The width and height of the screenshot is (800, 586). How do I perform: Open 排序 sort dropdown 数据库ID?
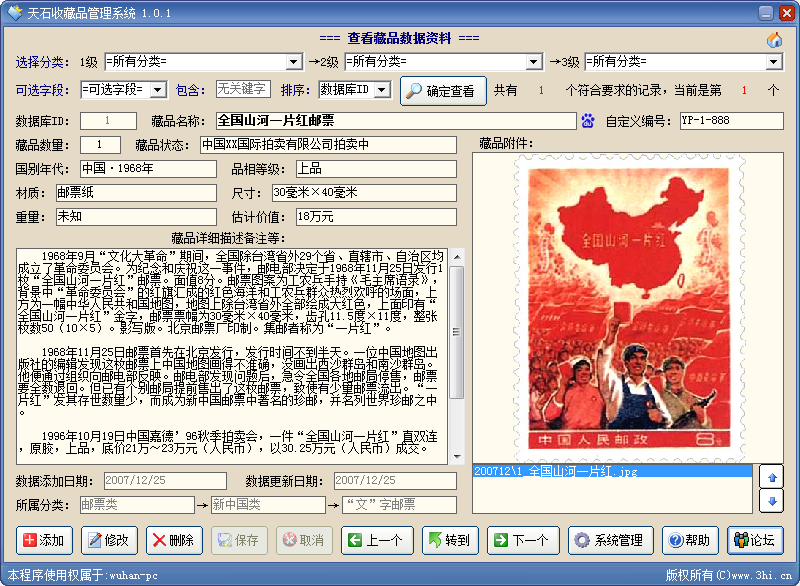(x=382, y=90)
